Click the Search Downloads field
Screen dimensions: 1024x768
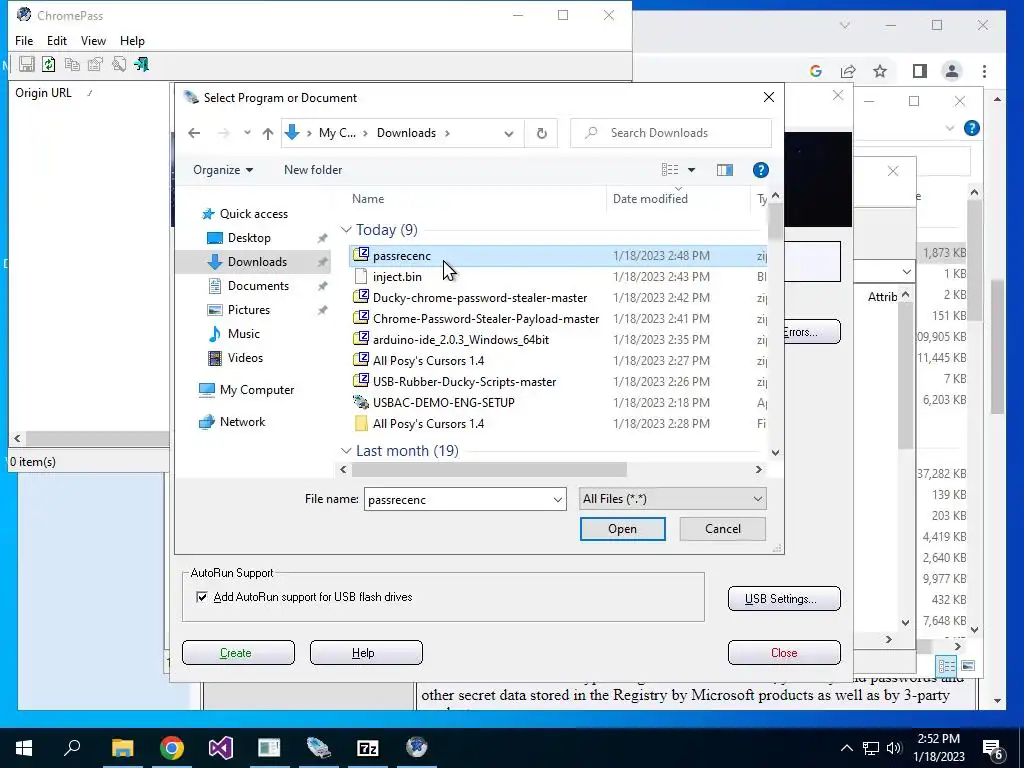[x=671, y=133]
